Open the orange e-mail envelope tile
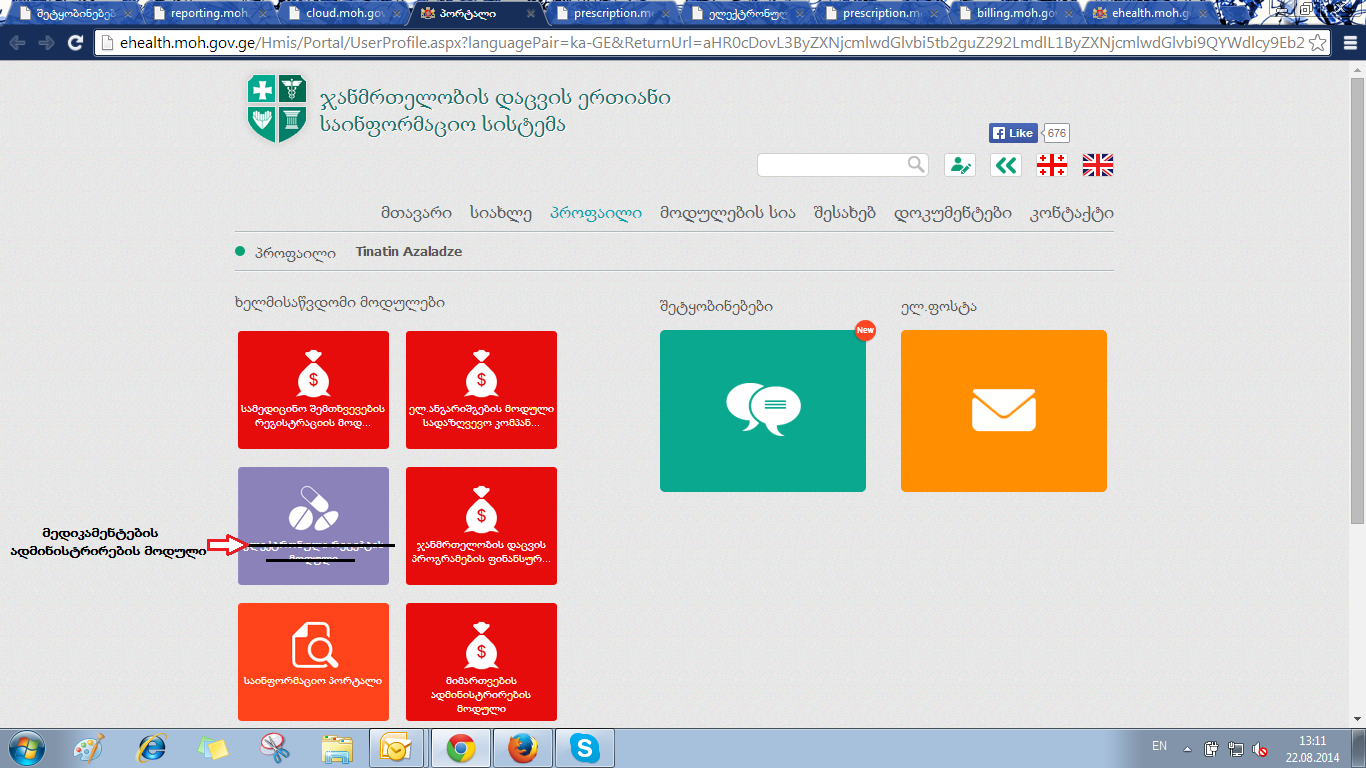Screen dimensions: 1366x768 click(1003, 410)
